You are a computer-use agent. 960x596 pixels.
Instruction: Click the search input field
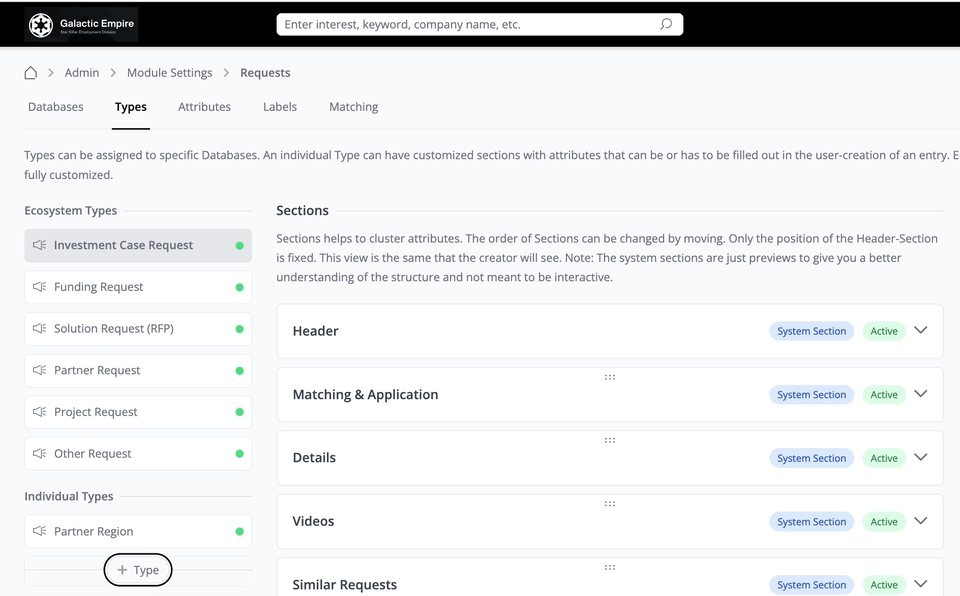[468, 24]
